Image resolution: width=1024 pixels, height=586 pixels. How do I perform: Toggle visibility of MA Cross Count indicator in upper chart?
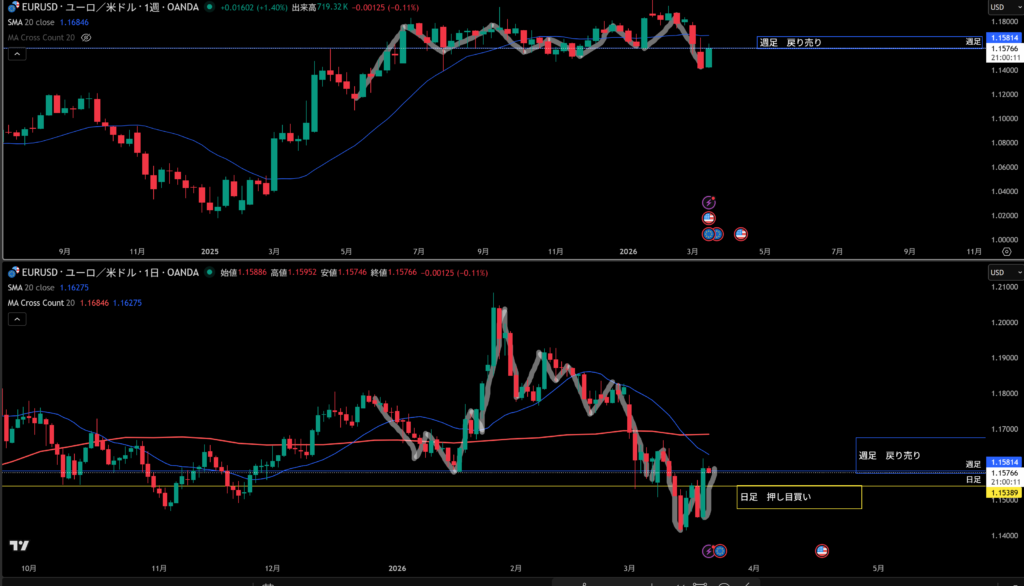(86, 37)
